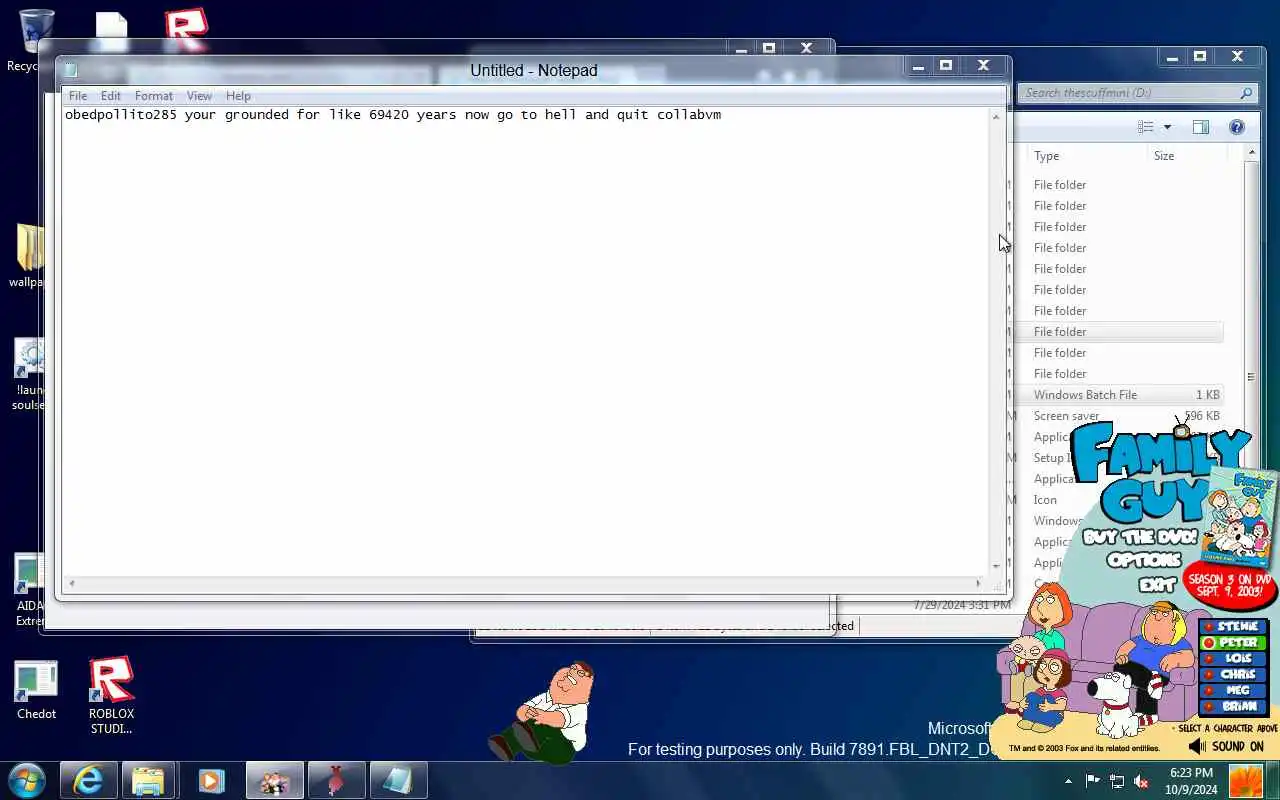Viewport: 1280px width, 800px height.
Task: Open the Explorer view options dropdown arrow
Action: coord(1167,127)
